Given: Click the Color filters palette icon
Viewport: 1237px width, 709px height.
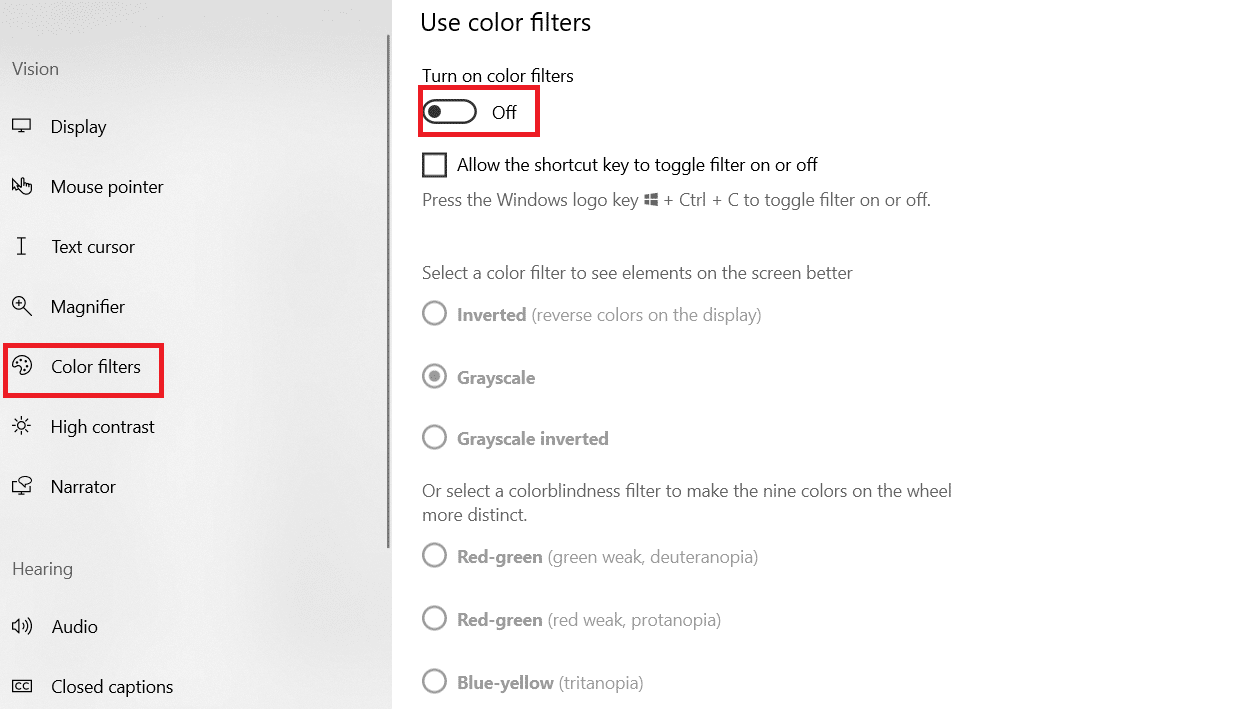Looking at the screenshot, I should click(22, 367).
